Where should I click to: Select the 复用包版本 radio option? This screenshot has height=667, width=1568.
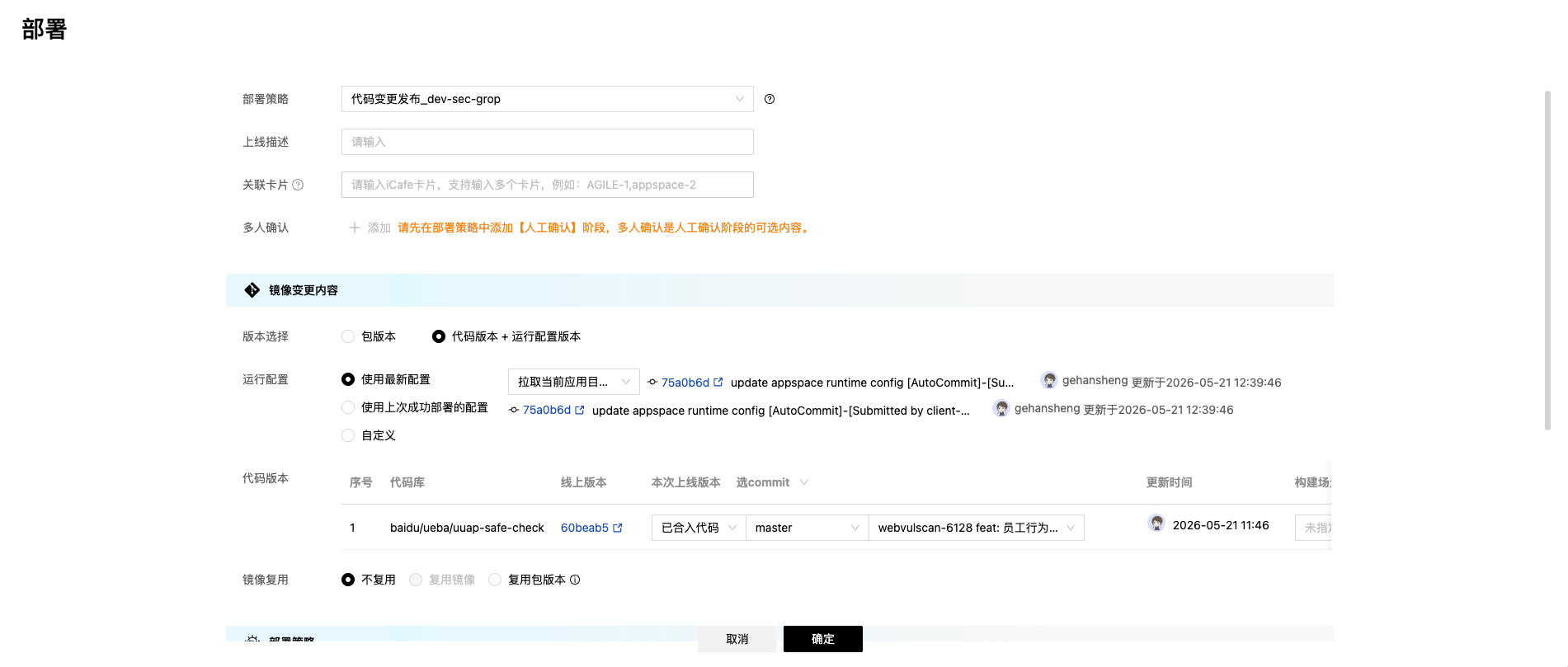coord(495,580)
